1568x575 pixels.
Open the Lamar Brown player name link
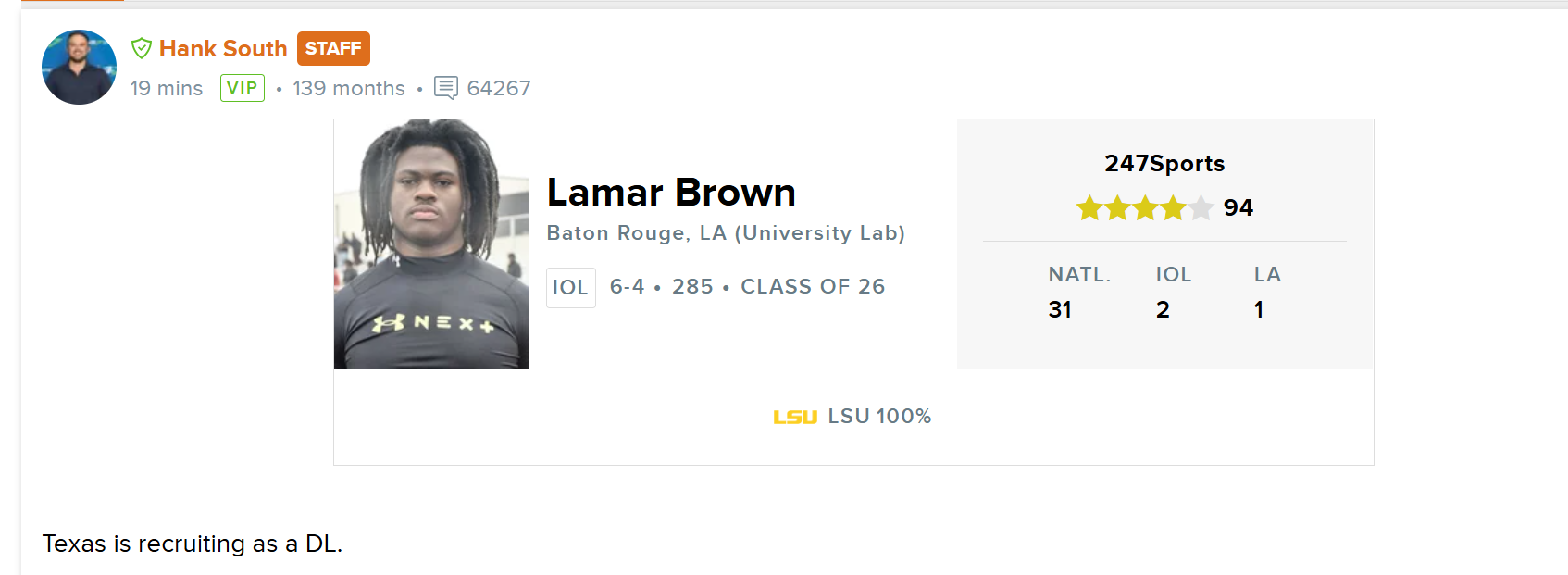coord(671,193)
